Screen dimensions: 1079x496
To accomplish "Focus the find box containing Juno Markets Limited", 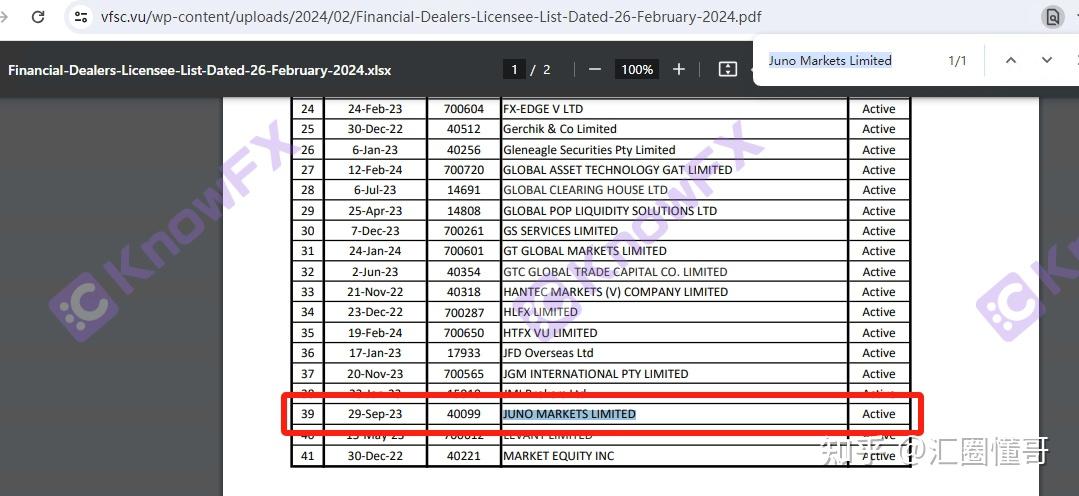I will 830,61.
